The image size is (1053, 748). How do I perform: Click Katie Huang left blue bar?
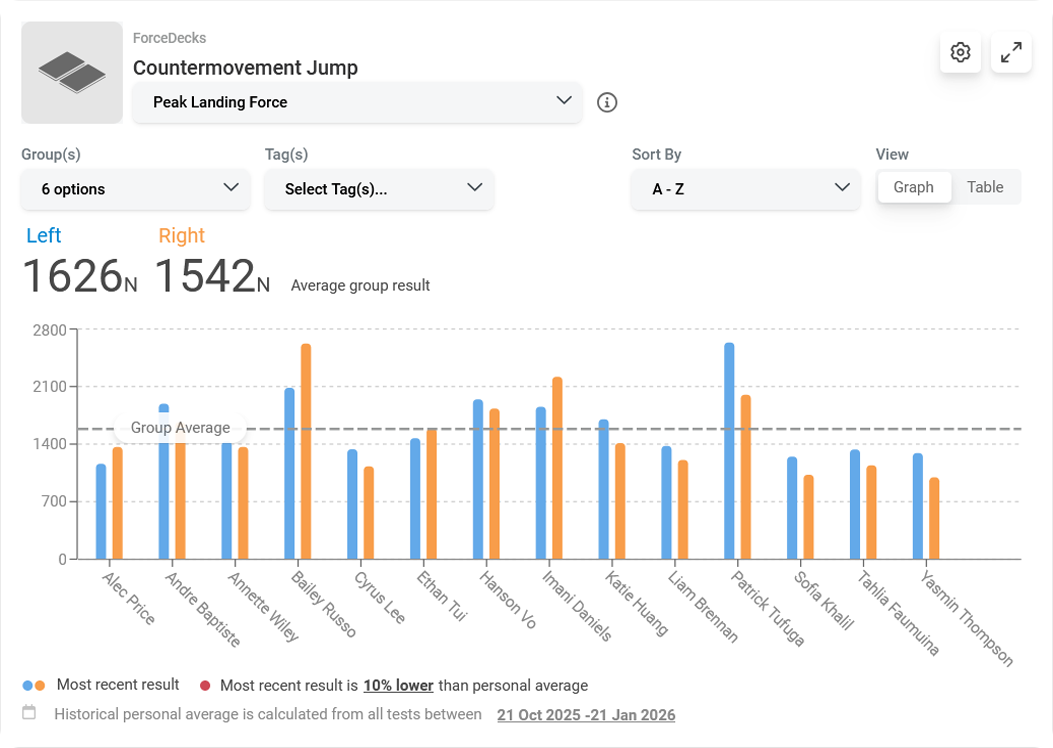(604, 489)
